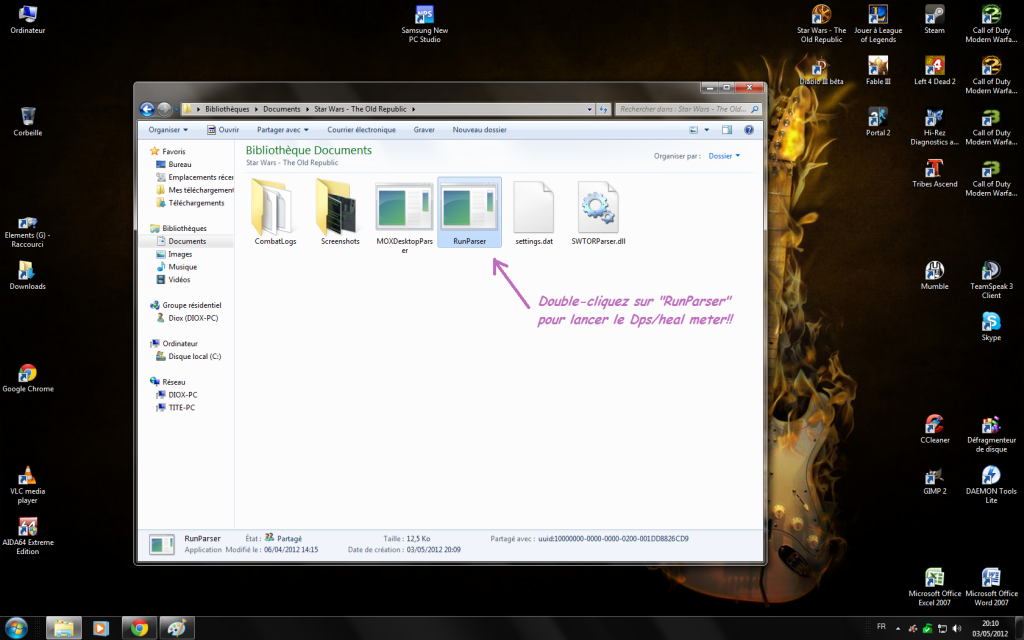Open Windows Media Player taskbar icon
1024x640 pixels.
coord(101,628)
